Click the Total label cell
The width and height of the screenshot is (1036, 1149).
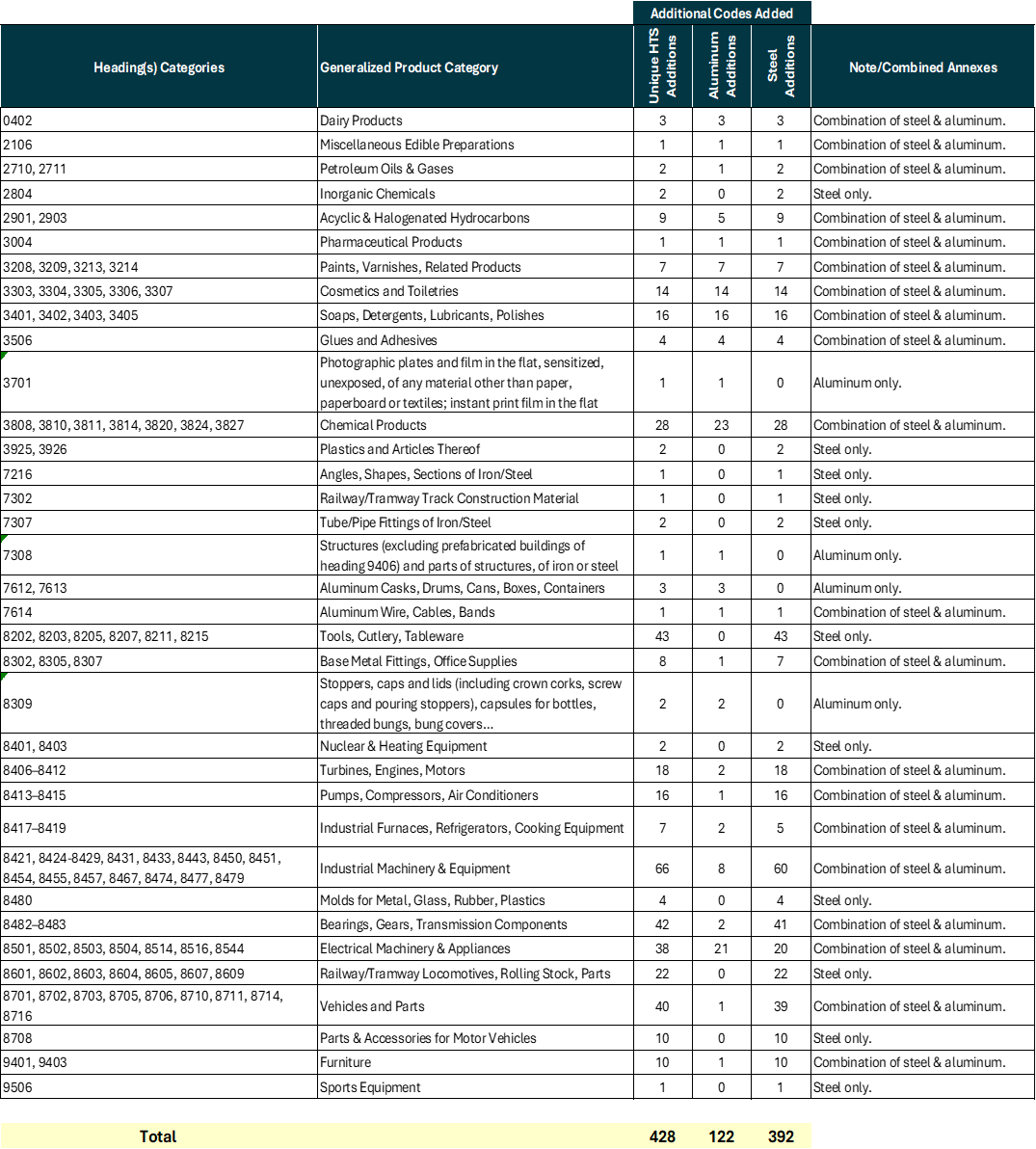pyautogui.click(x=158, y=1136)
